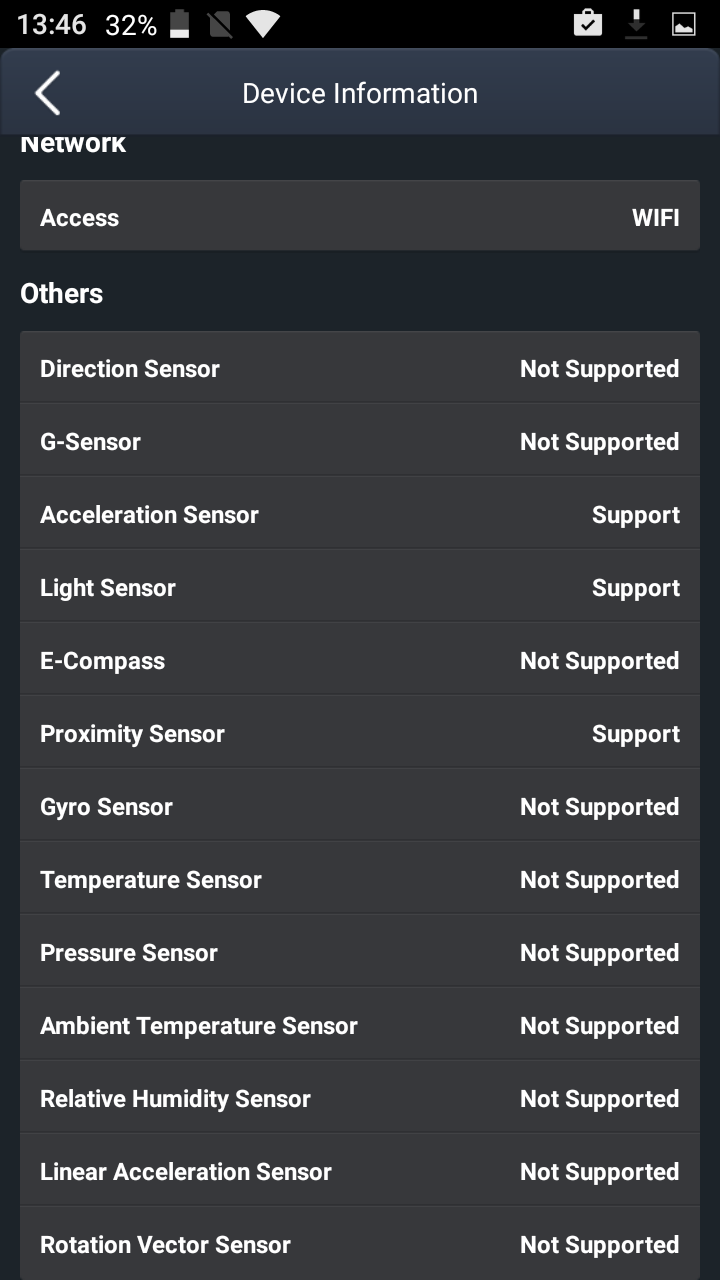This screenshot has width=720, height=1280.
Task: Tap the battery icon in status bar
Action: coord(180,25)
